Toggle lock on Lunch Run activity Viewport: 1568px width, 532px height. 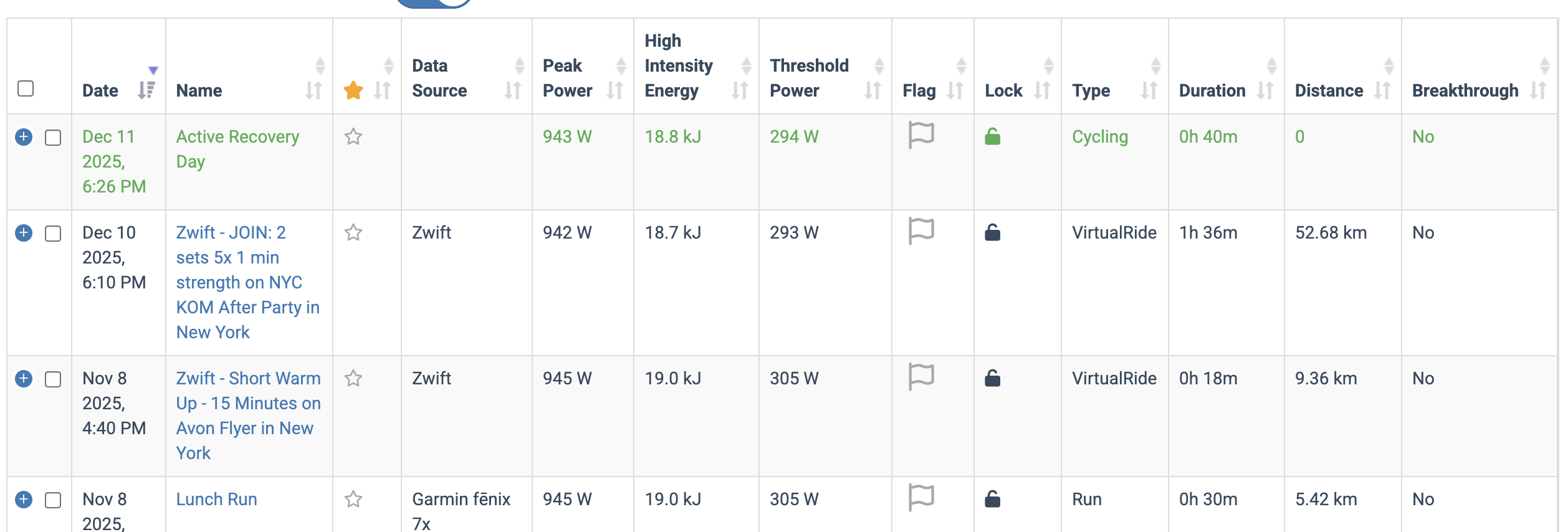[992, 499]
